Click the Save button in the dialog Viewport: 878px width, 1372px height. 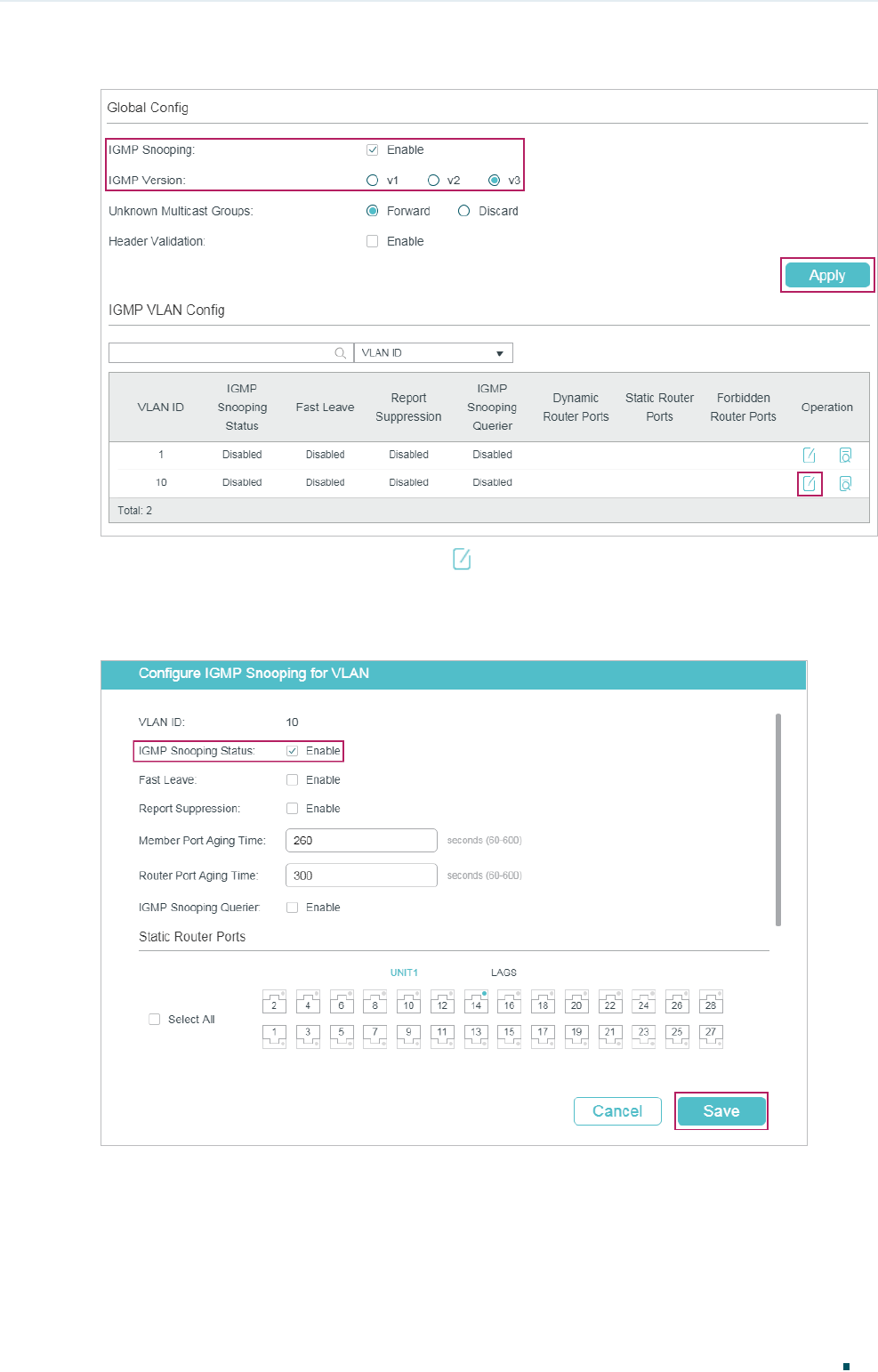[x=721, y=1111]
